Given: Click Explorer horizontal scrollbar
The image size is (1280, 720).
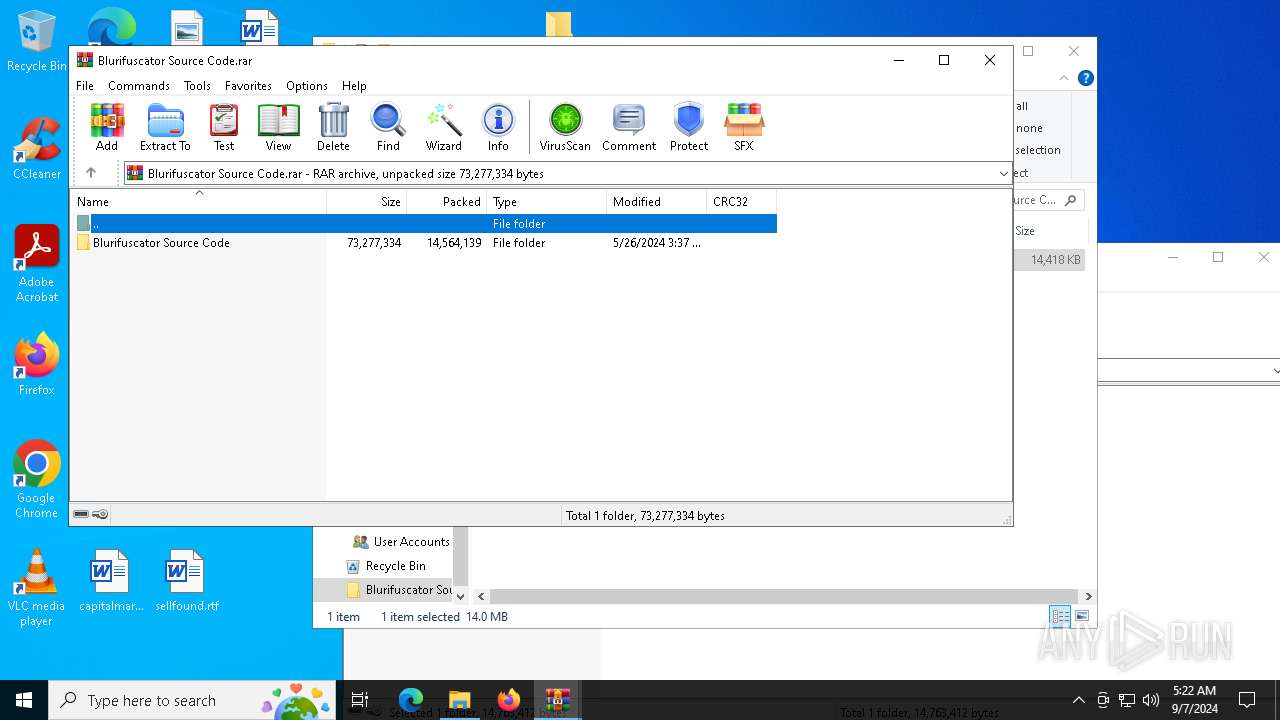Looking at the screenshot, I should coord(783,596).
